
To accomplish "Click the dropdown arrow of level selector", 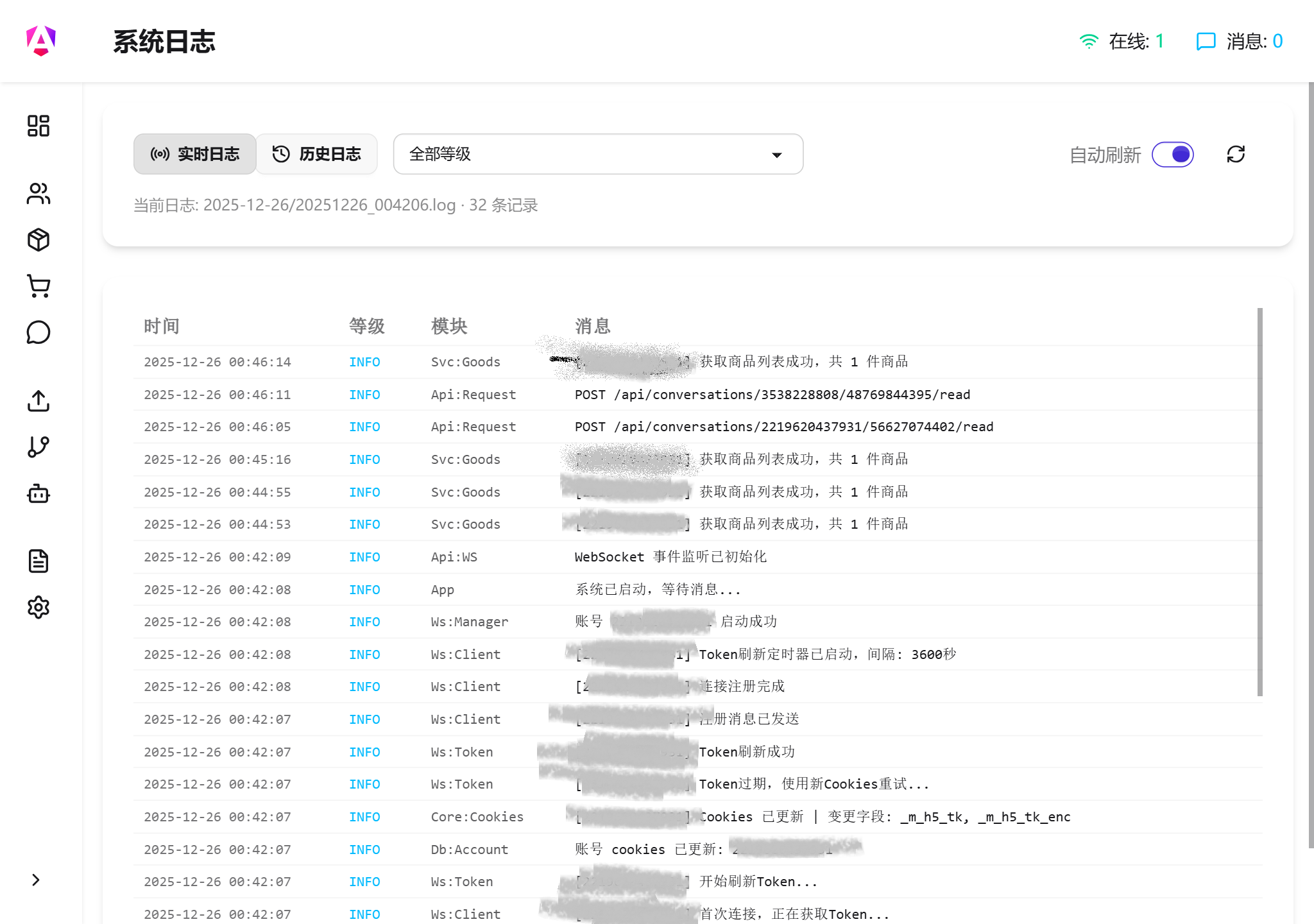I will click(776, 155).
